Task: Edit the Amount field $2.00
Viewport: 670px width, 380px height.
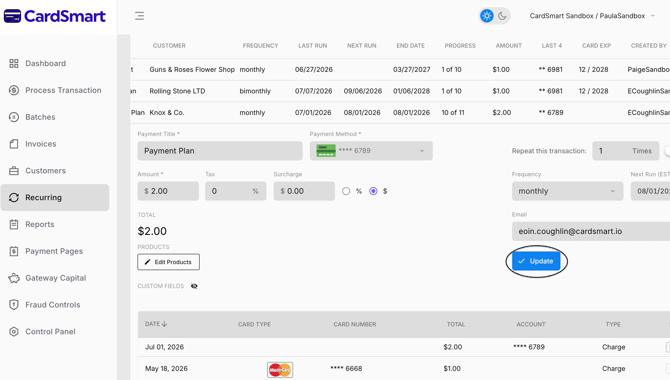Action: (x=168, y=191)
